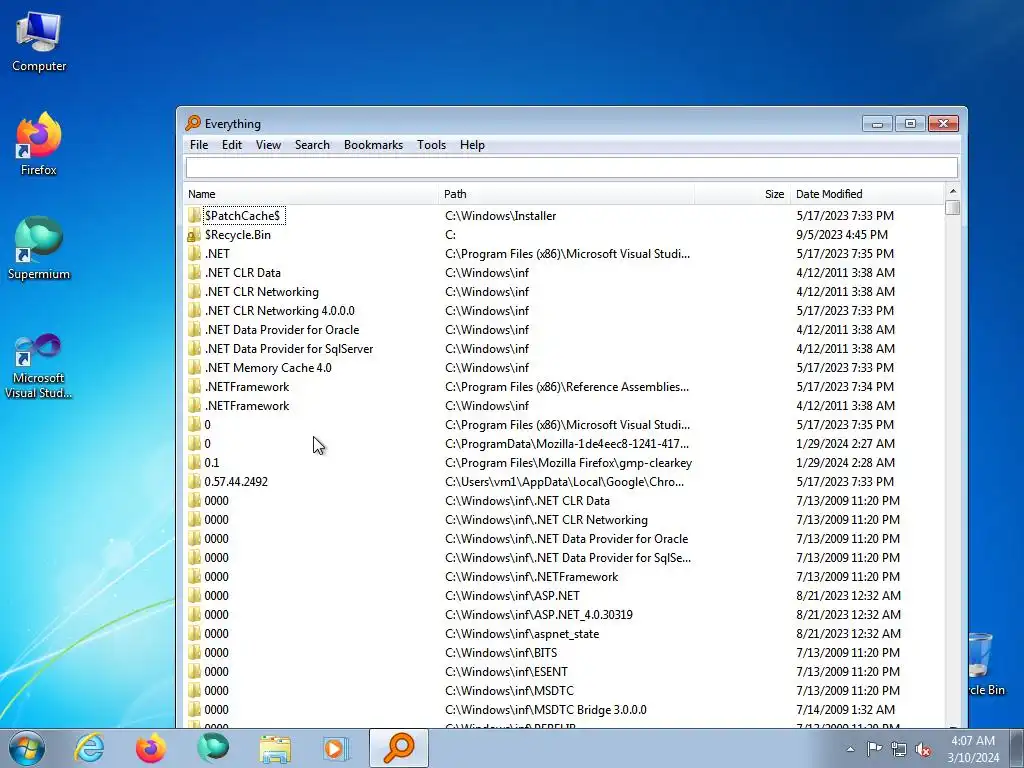
Task: Sort results by Date Modified column
Action: tap(867, 194)
